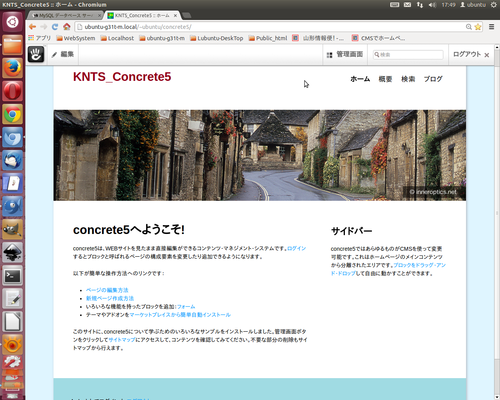Select ブログ in site navigation
This screenshot has width=500, height=400.
tap(433, 79)
